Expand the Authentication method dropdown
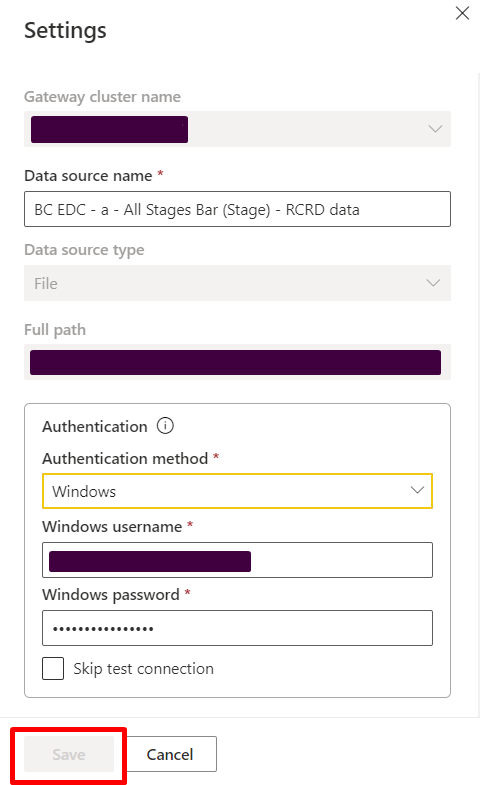Viewport: 480px width, 785px height. (237, 491)
